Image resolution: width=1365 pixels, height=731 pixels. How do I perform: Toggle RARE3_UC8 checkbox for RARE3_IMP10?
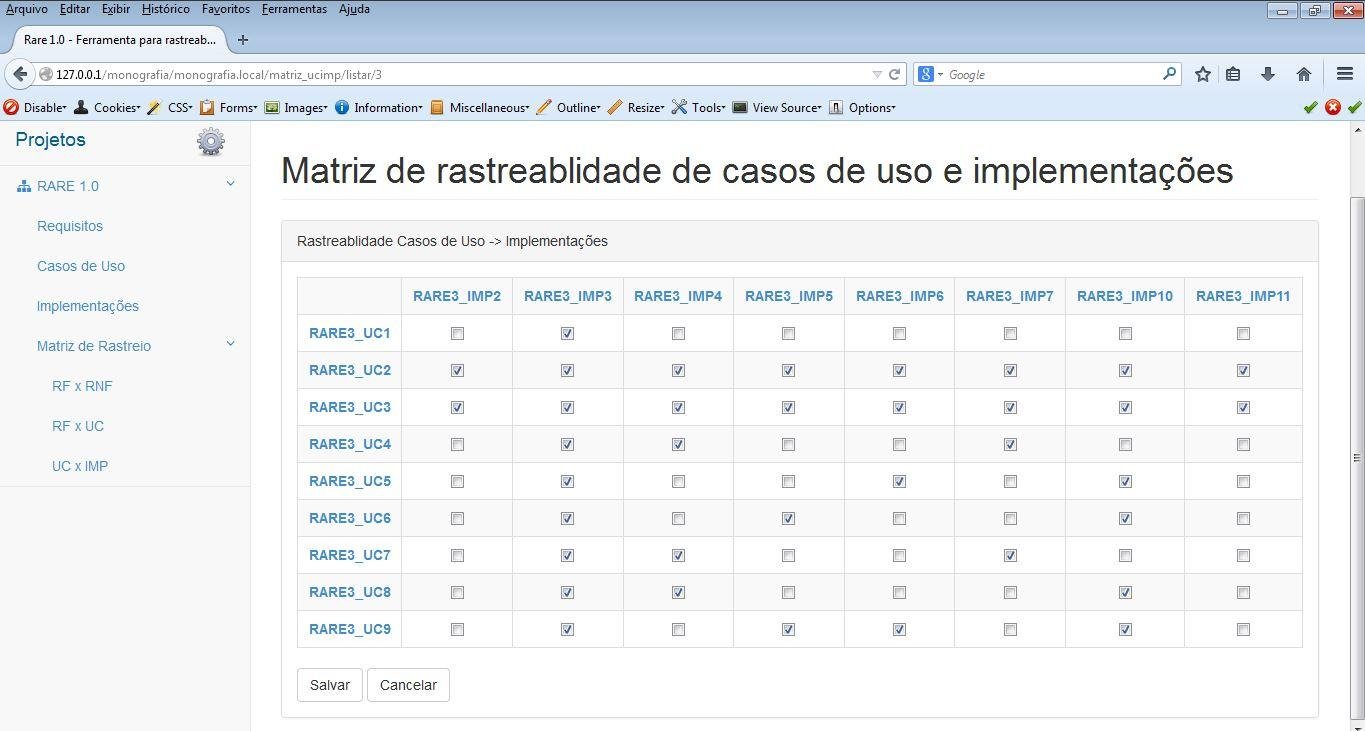(x=1125, y=592)
